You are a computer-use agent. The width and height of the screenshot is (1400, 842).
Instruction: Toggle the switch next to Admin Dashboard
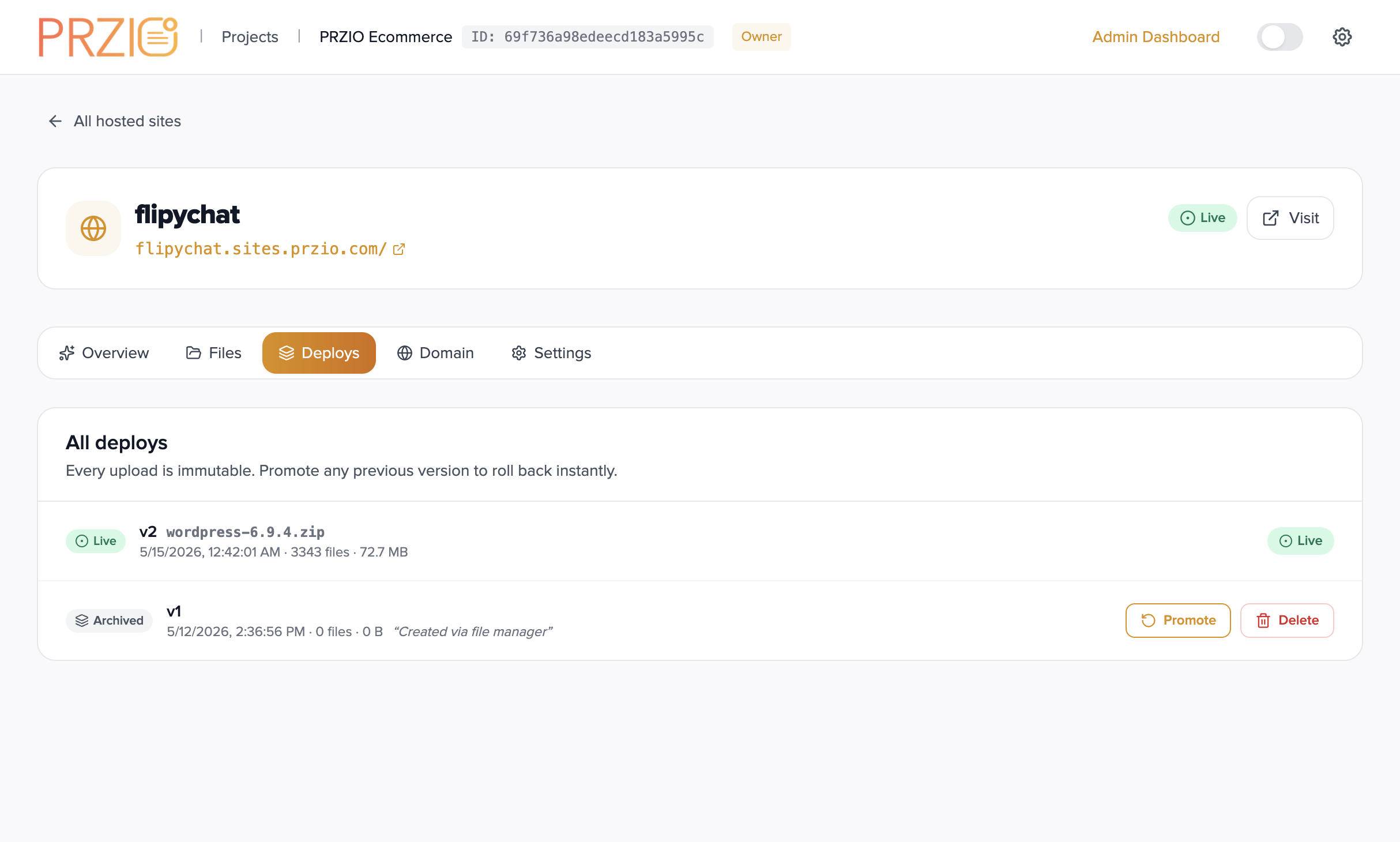pos(1279,37)
